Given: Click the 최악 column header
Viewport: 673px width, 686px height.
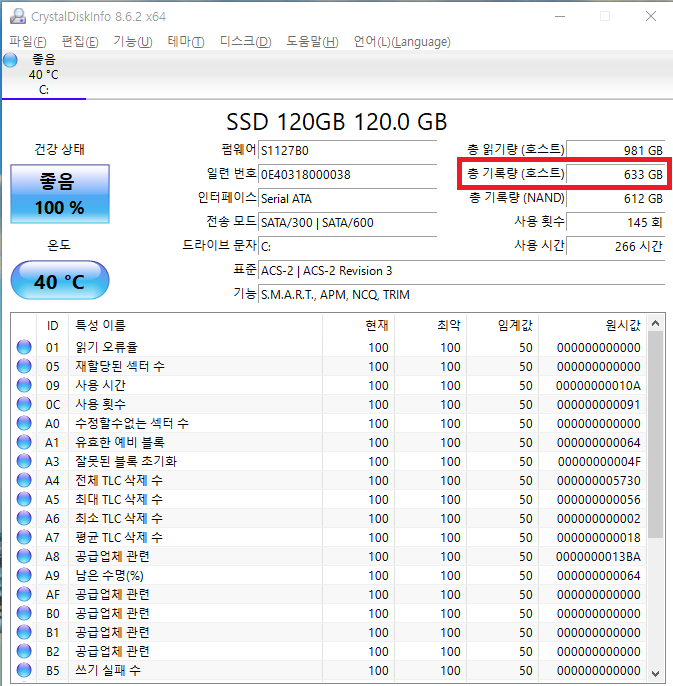Looking at the screenshot, I should [x=431, y=326].
